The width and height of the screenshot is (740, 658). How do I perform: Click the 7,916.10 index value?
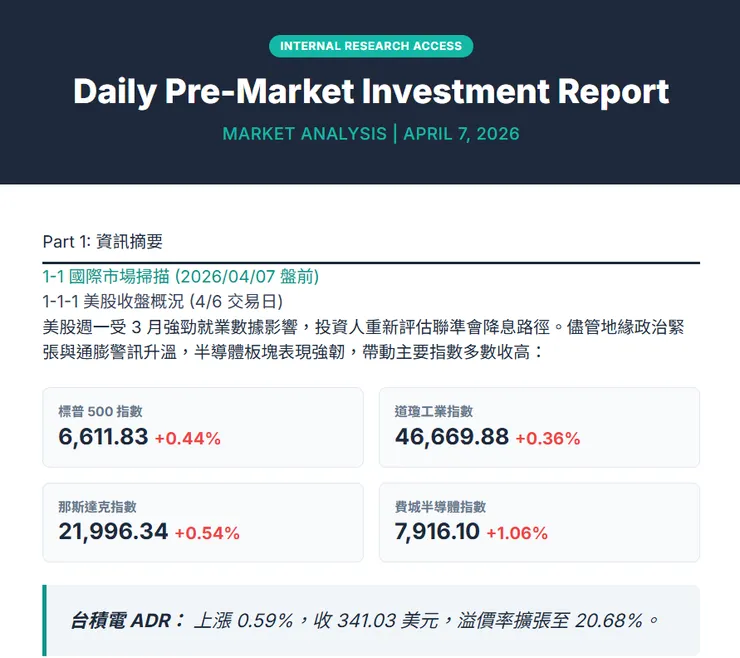click(437, 532)
